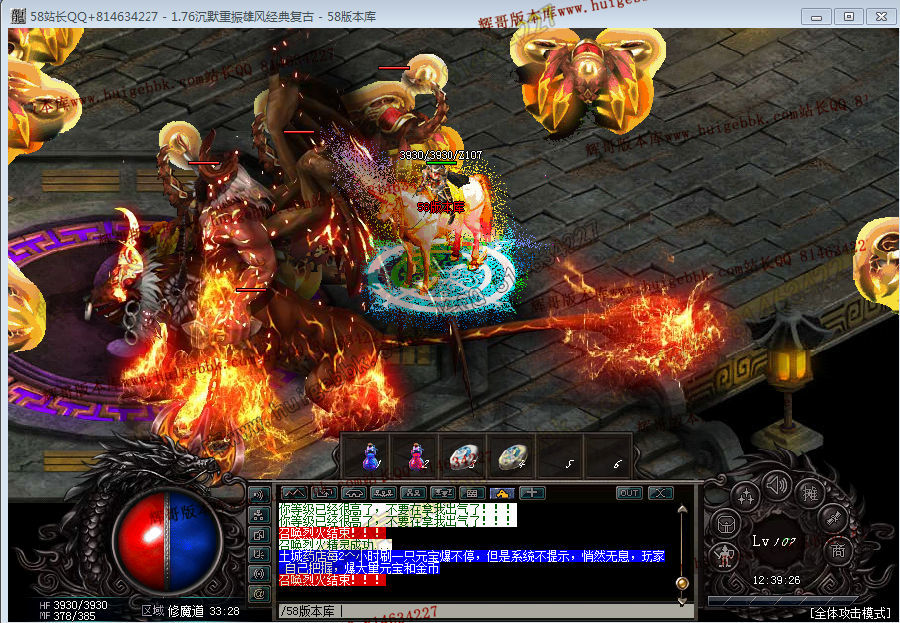Maximize the game window
The width and height of the screenshot is (900, 623).
(849, 17)
